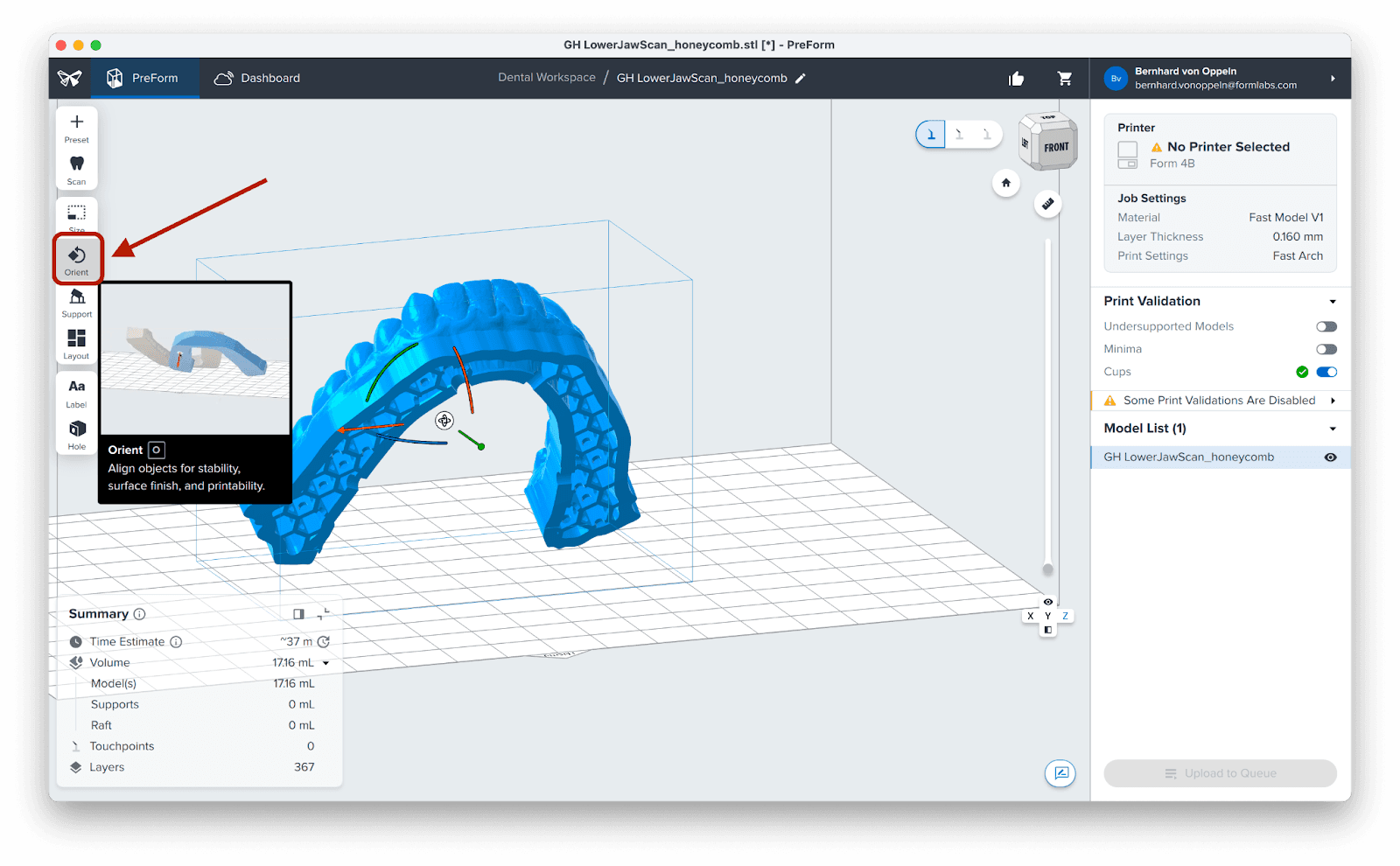This screenshot has height=866, width=1400.
Task: Hide GH LowerJawScan_honeycomb model with eye icon
Action: (x=1330, y=457)
